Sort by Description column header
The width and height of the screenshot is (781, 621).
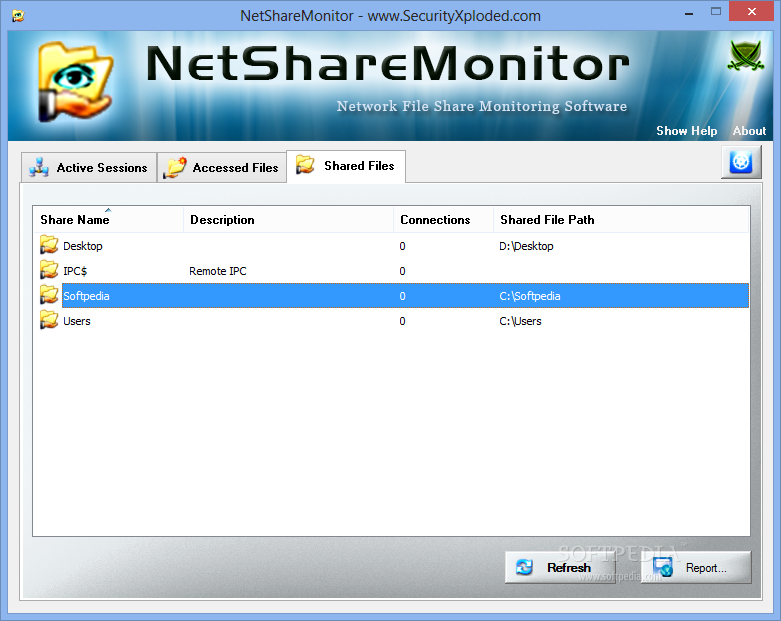(x=288, y=220)
